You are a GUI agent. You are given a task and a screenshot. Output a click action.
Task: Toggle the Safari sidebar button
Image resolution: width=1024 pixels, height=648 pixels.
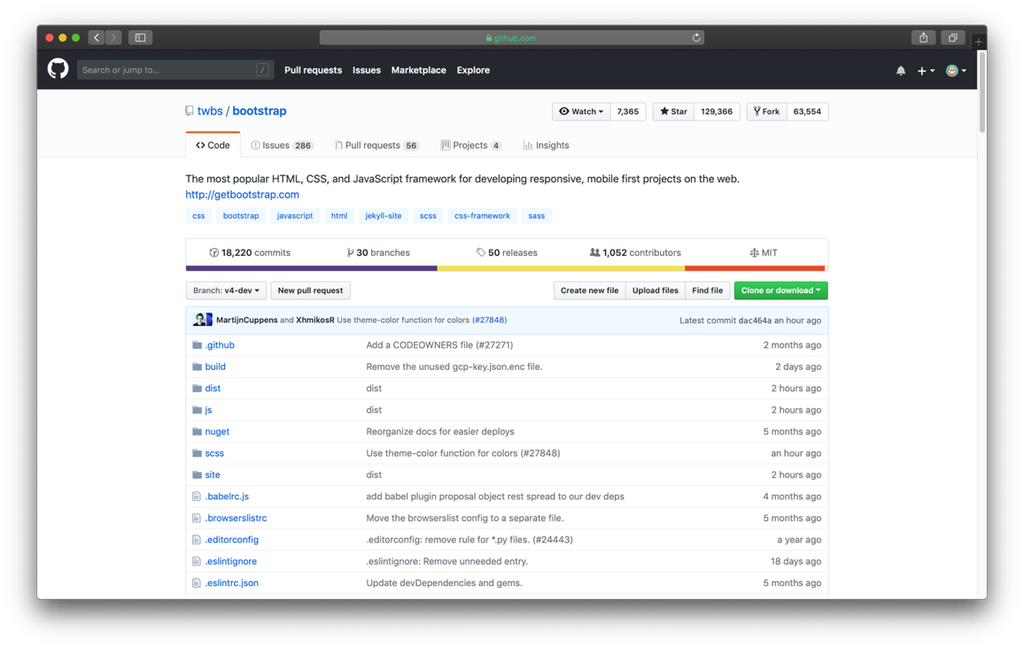[140, 38]
